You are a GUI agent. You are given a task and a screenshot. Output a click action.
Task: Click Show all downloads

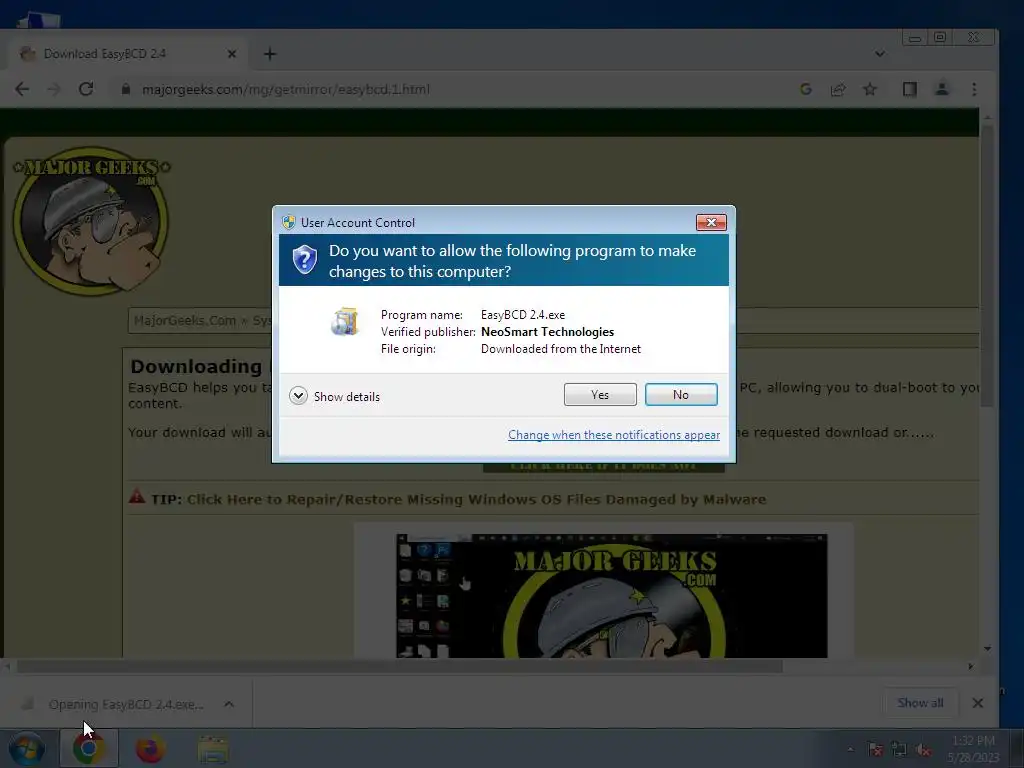click(x=920, y=703)
